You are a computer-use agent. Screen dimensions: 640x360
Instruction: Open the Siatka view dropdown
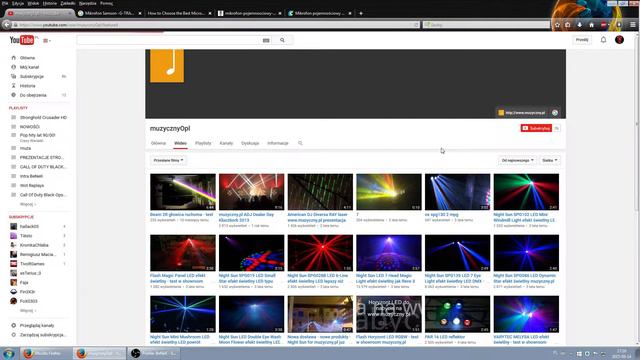[549, 160]
